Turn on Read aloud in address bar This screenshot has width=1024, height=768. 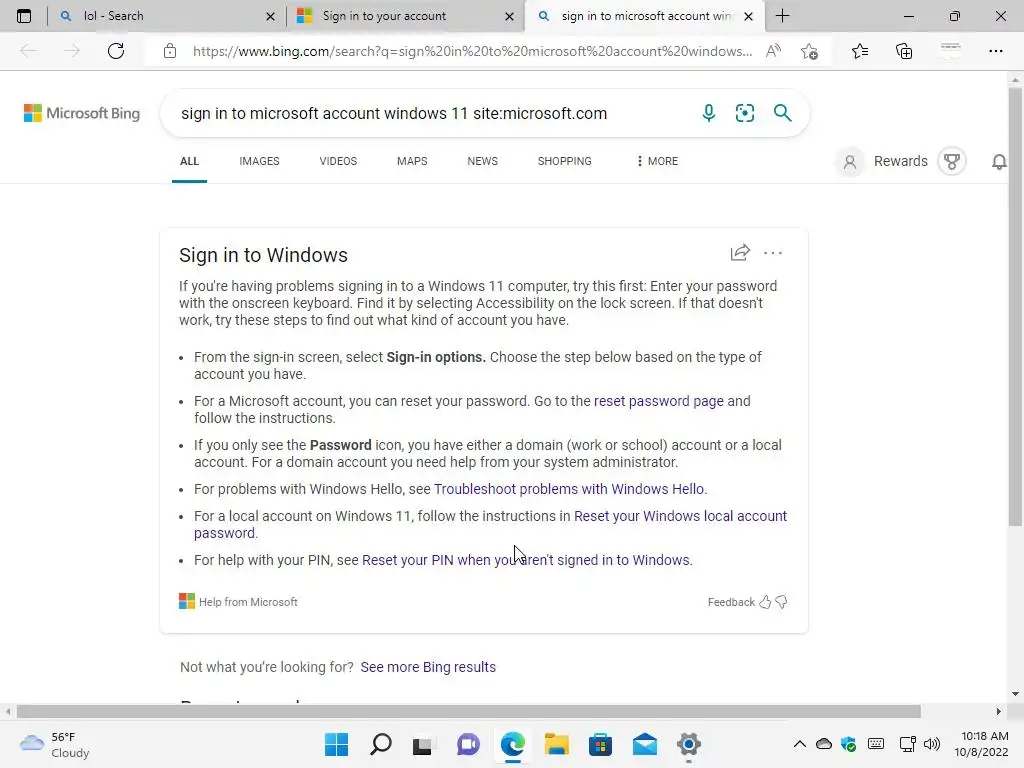click(773, 51)
